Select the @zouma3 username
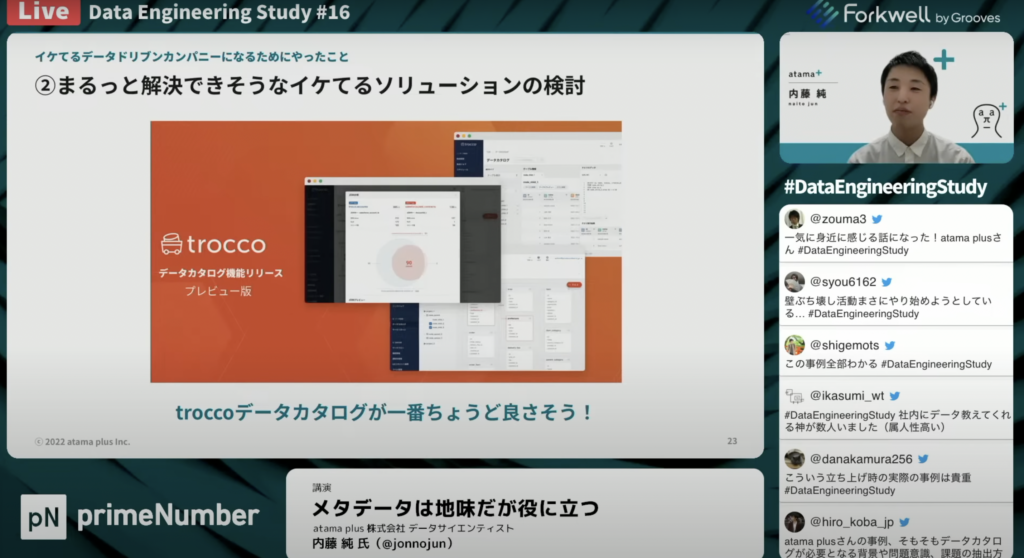The width and height of the screenshot is (1024, 558). tap(837, 219)
